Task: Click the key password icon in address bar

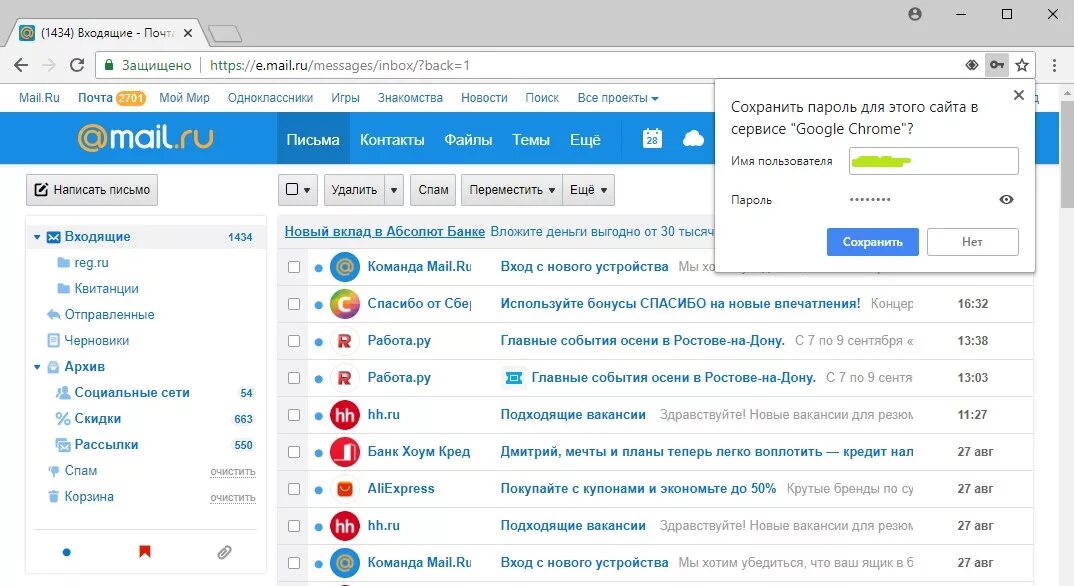Action: (x=997, y=65)
